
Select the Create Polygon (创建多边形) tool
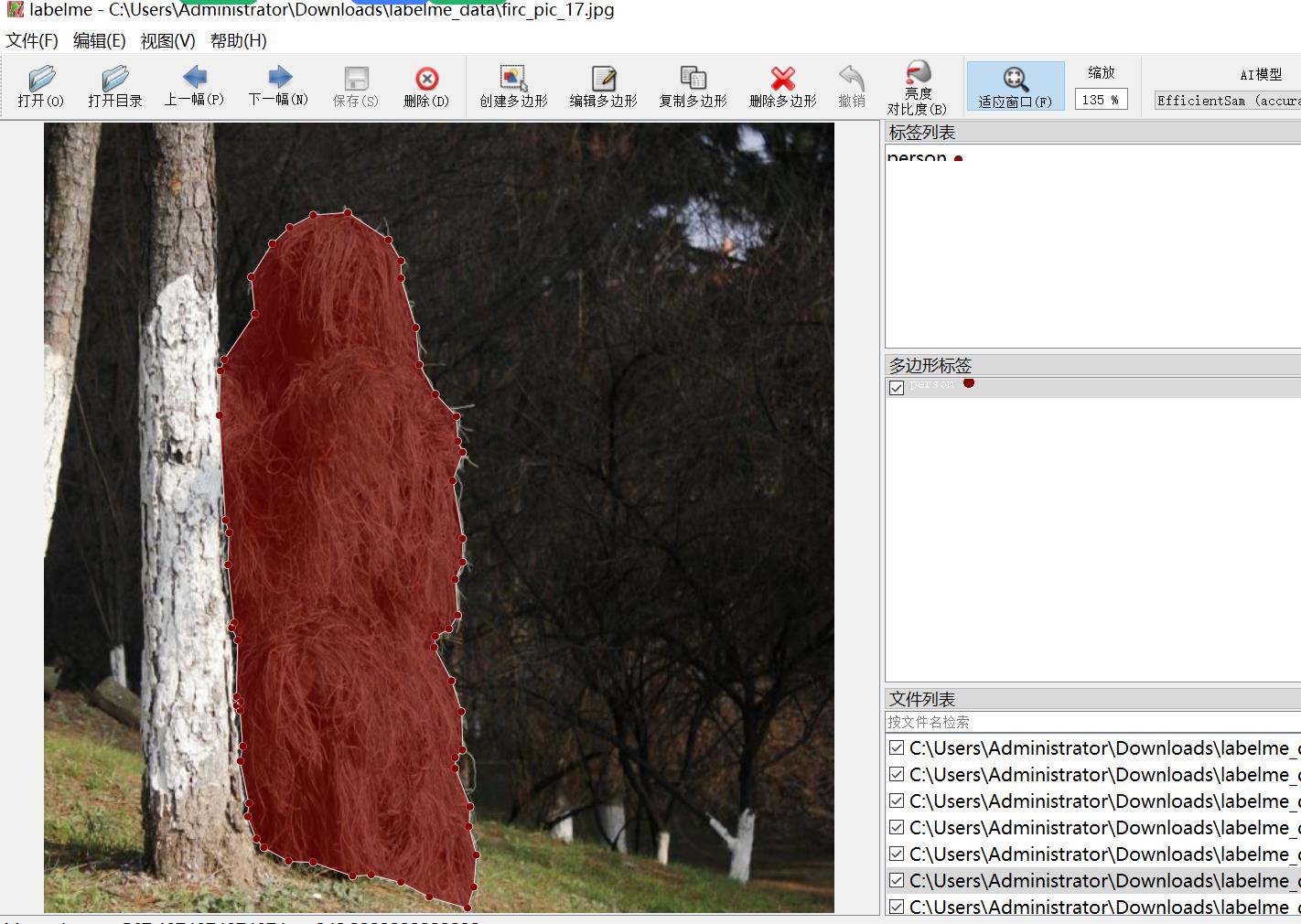(x=513, y=86)
